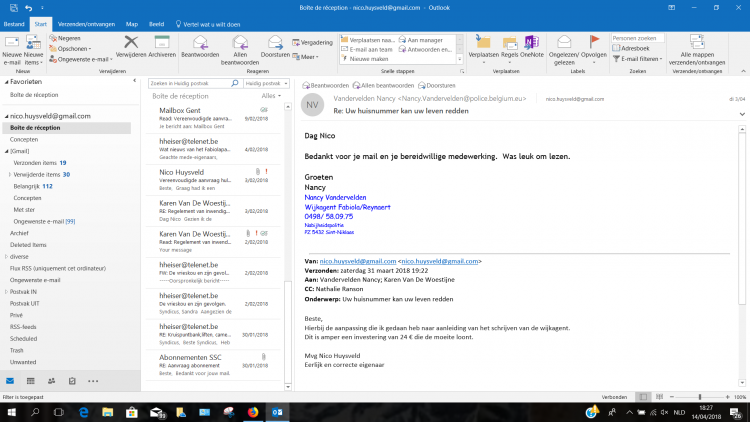Screen dimensions: 750x422
Task: Open the OneNote ribbon icon
Action: [x=531, y=46]
